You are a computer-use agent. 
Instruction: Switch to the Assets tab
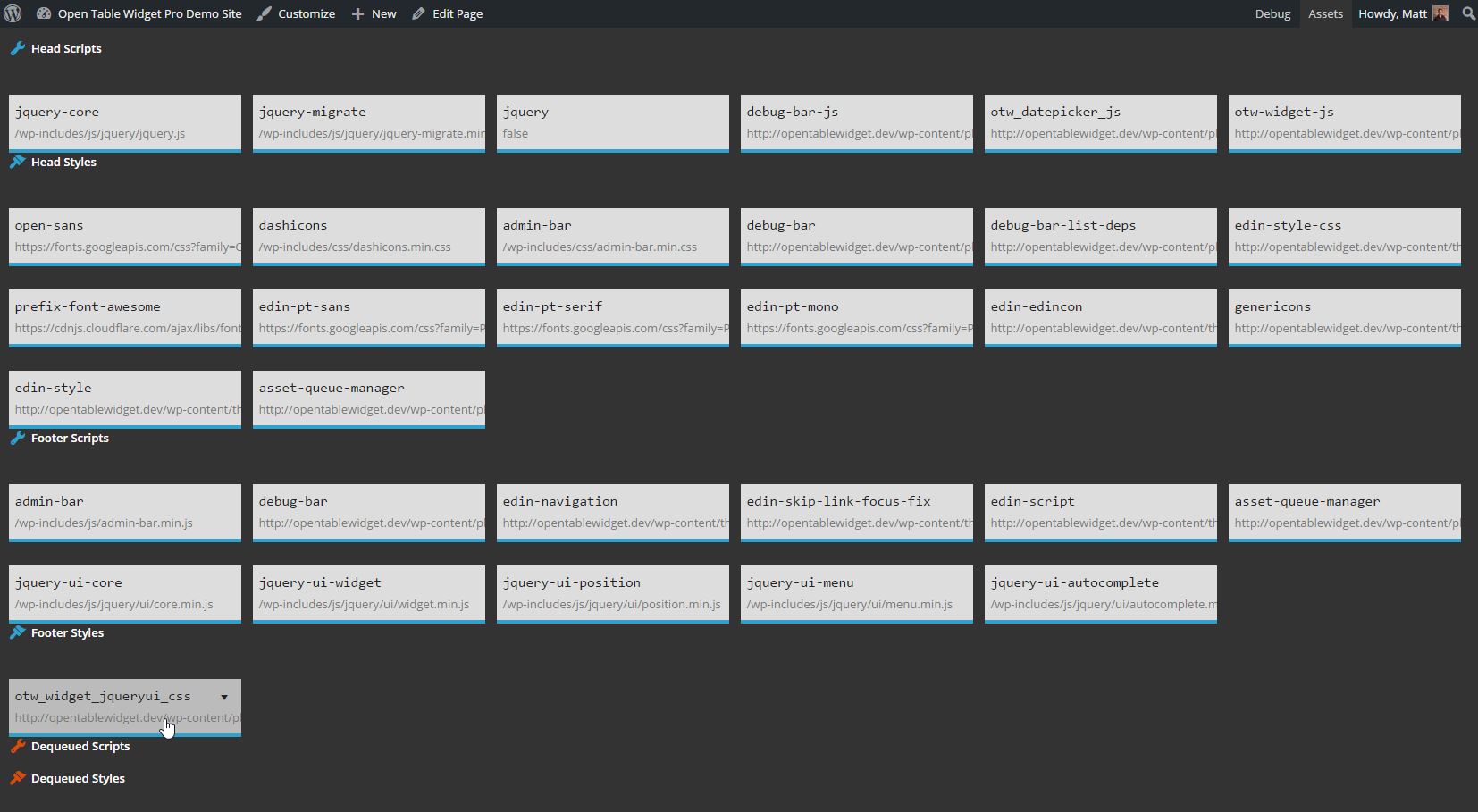1325,13
